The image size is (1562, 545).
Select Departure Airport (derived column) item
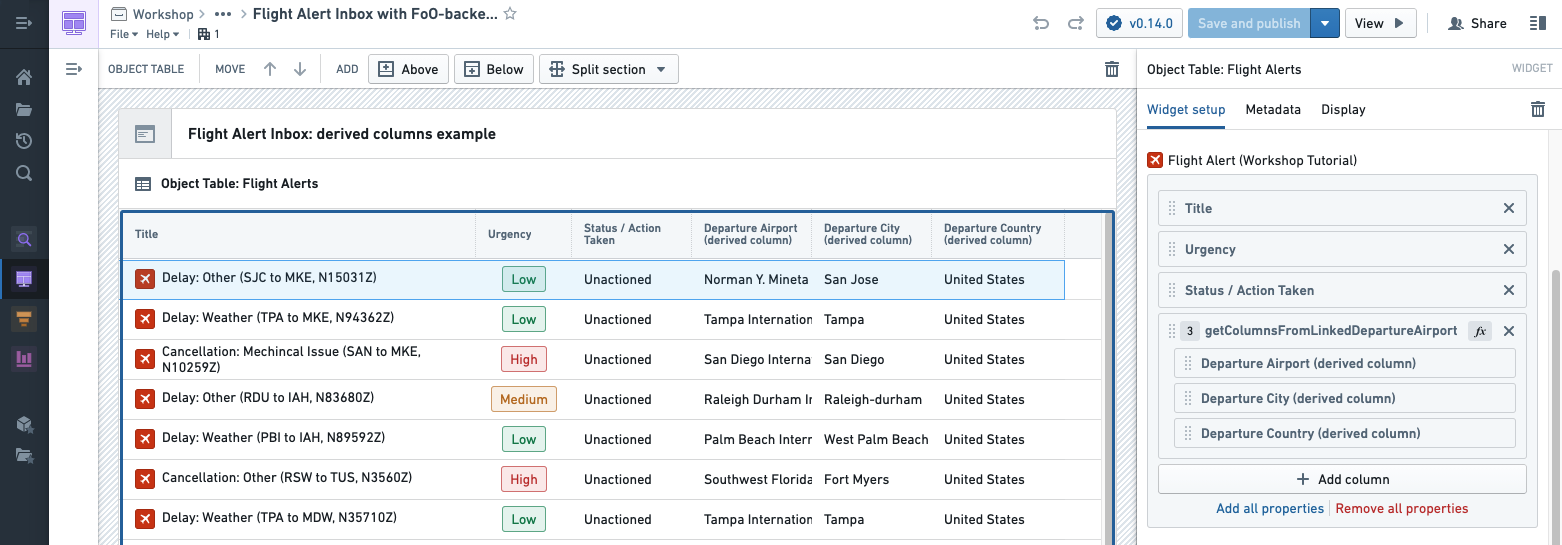pos(1345,363)
